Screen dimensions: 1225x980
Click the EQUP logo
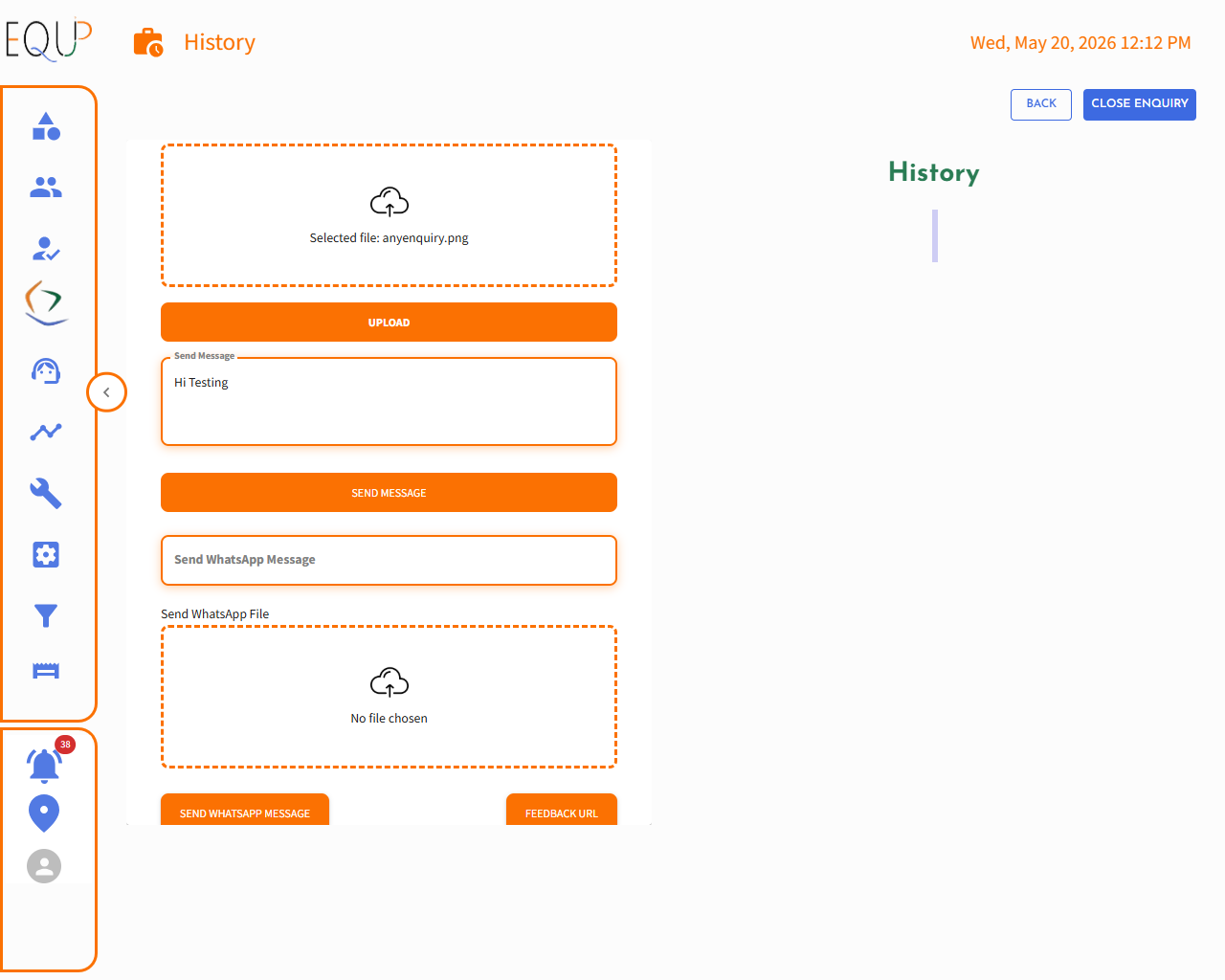(48, 39)
